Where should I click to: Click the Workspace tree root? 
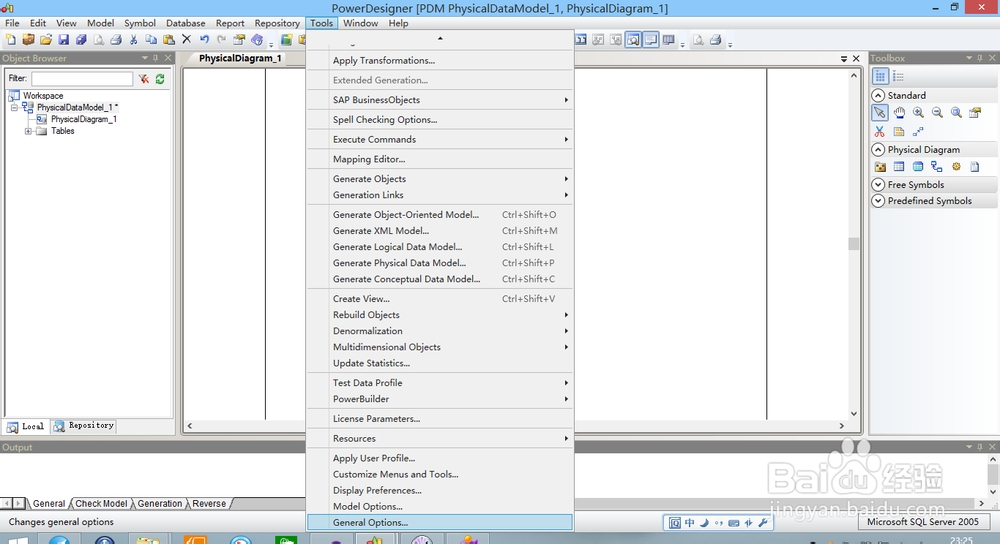43,96
